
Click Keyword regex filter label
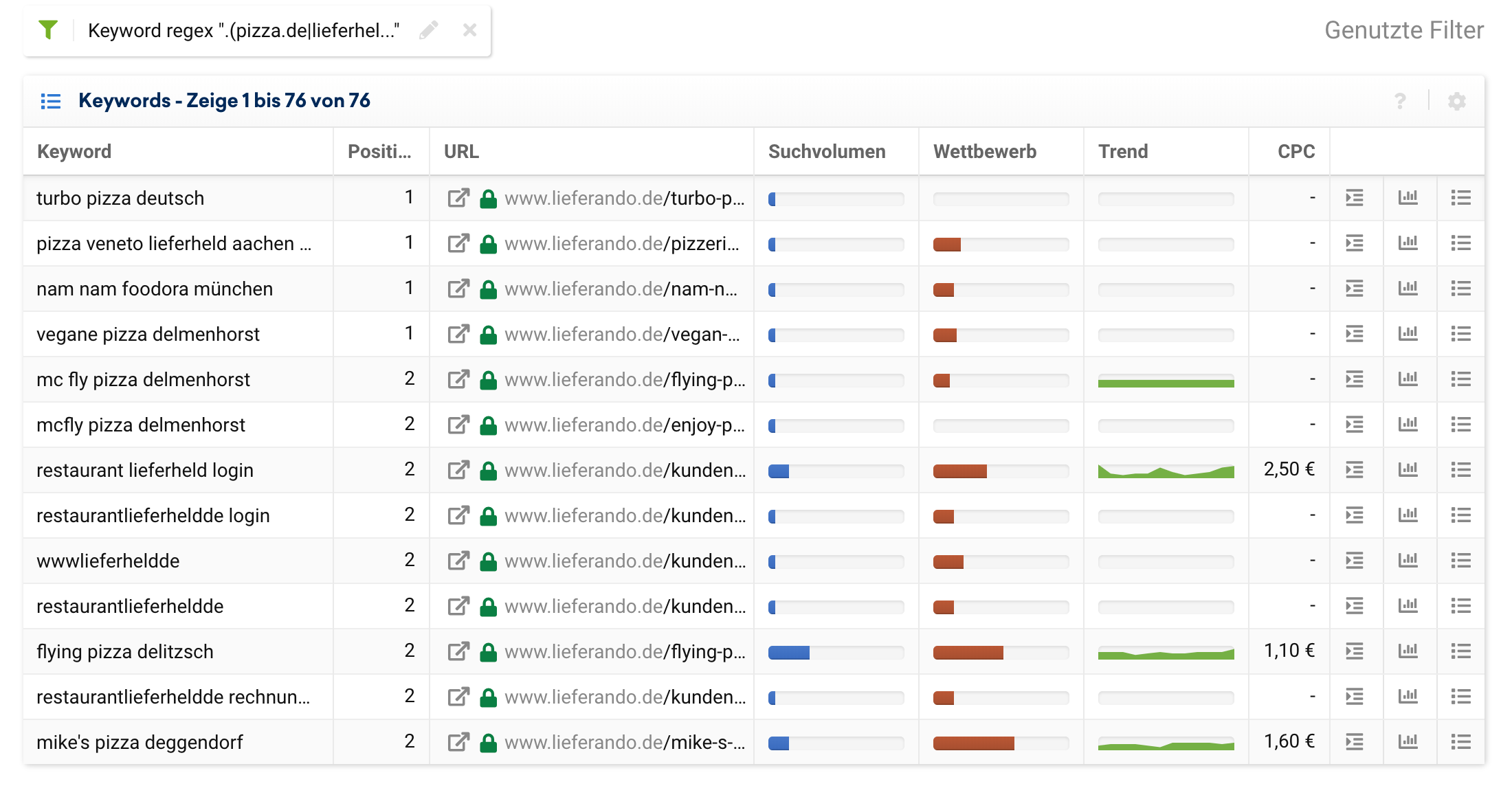(244, 30)
